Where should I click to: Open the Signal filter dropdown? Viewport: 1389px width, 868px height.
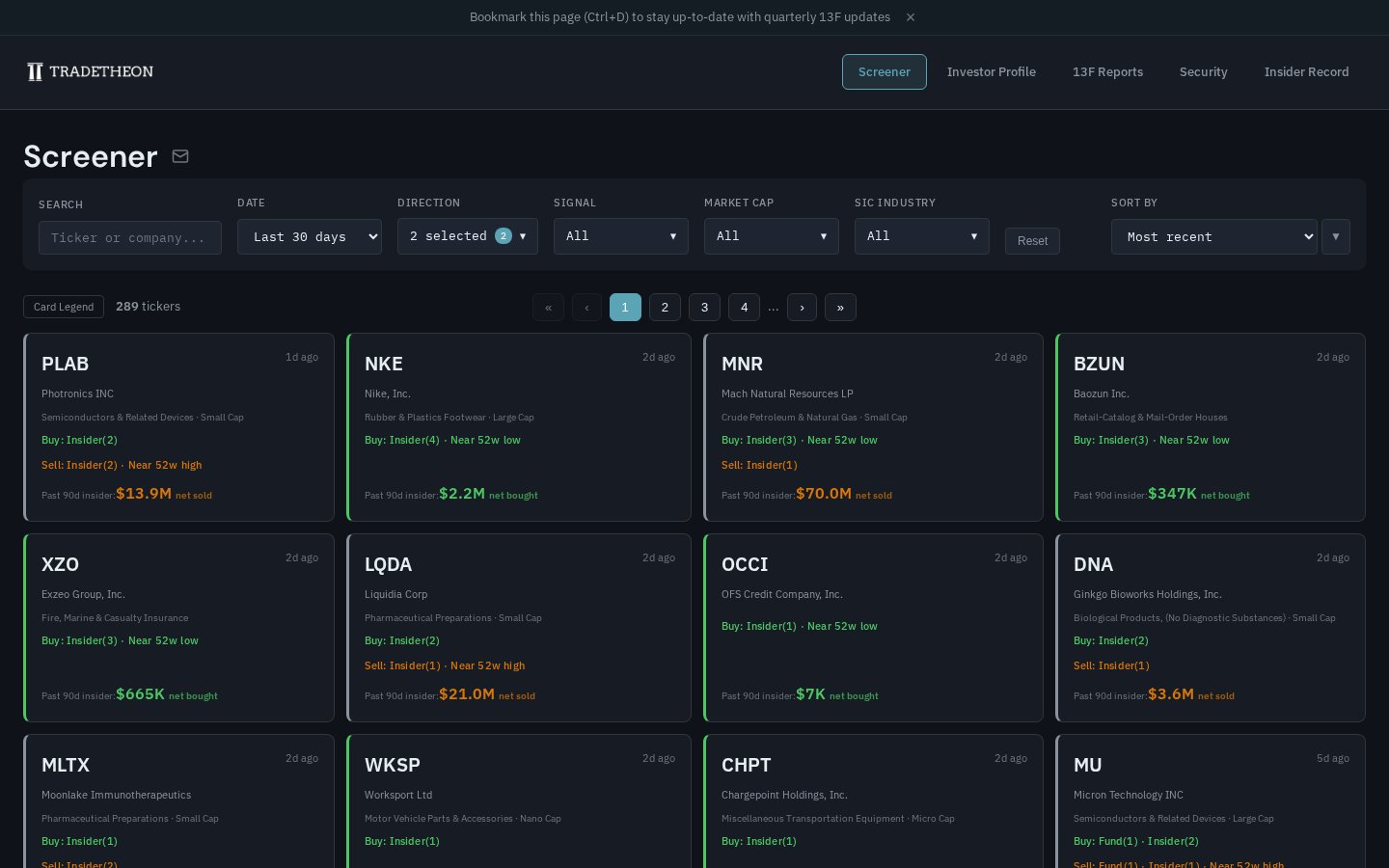tap(620, 236)
